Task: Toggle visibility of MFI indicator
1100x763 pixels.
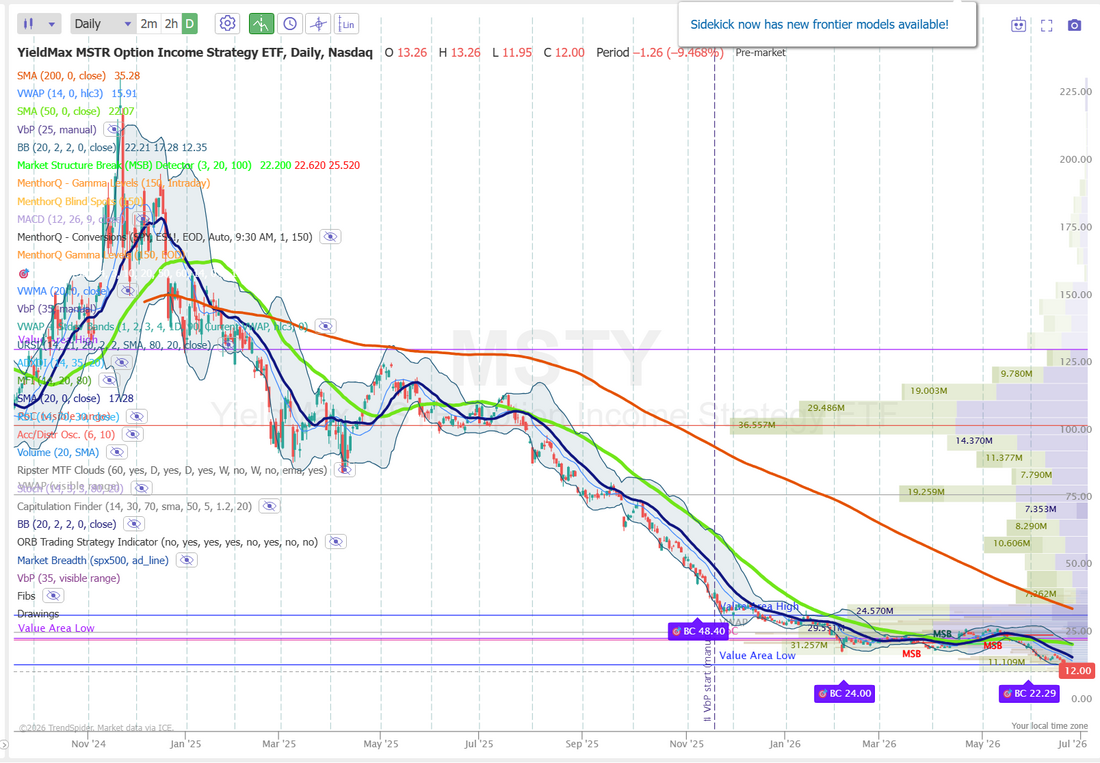Action: pos(108,380)
